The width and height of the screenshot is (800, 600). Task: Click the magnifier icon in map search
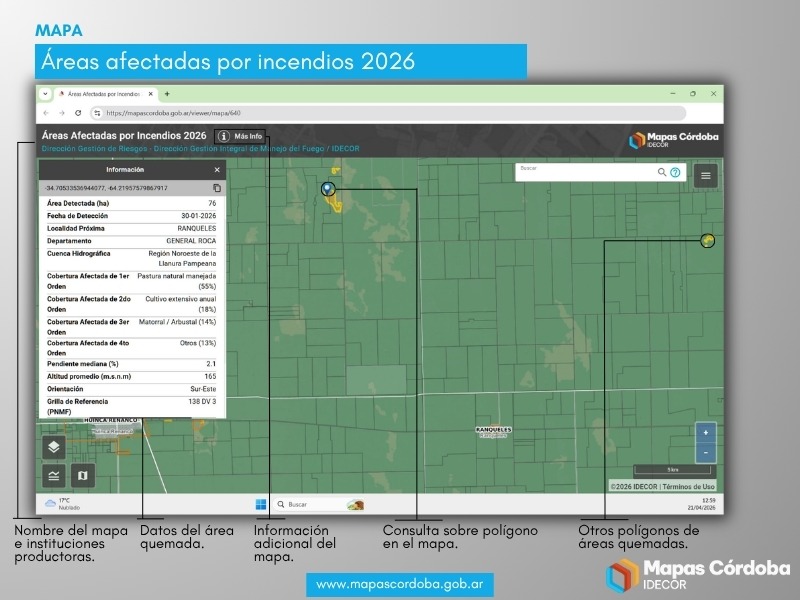(x=662, y=172)
